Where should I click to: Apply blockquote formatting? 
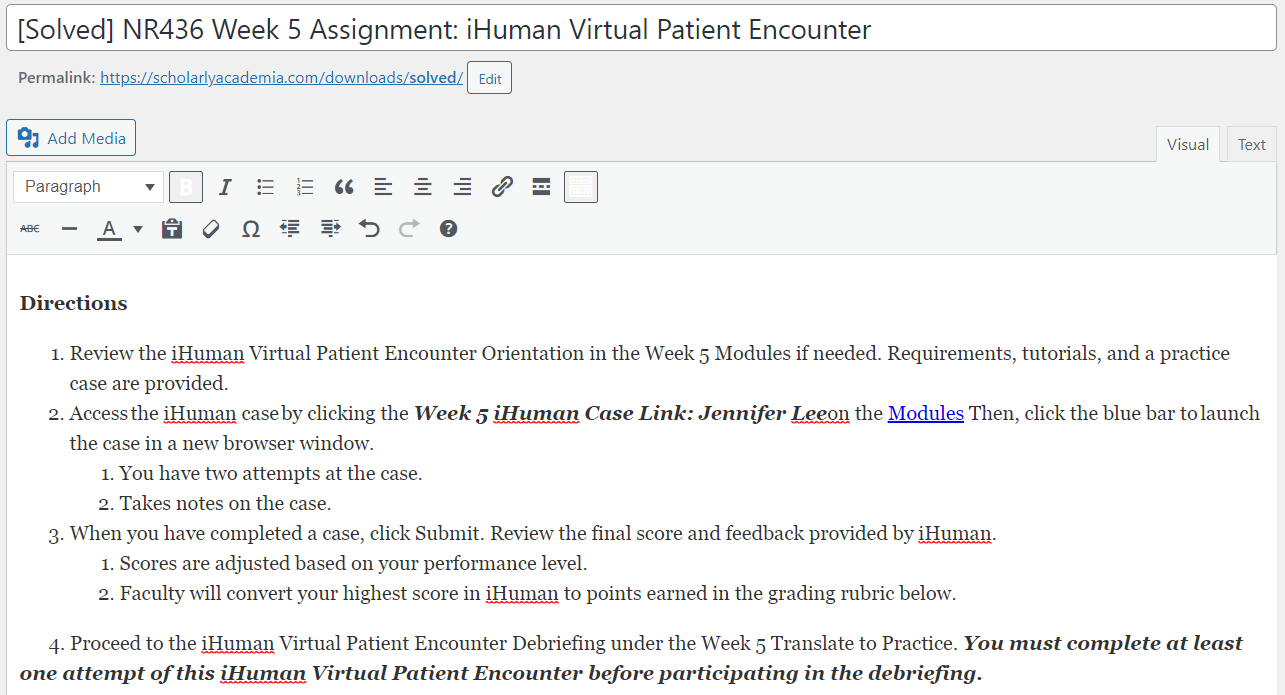tap(344, 187)
